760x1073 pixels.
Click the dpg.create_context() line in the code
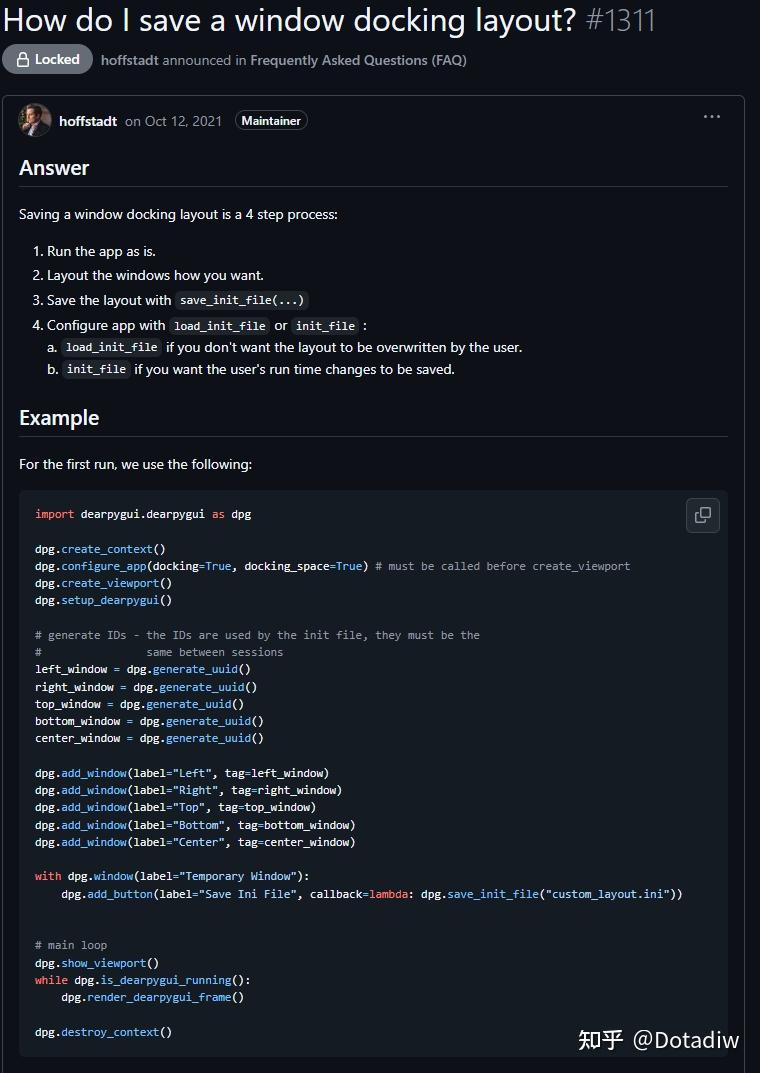coord(100,549)
